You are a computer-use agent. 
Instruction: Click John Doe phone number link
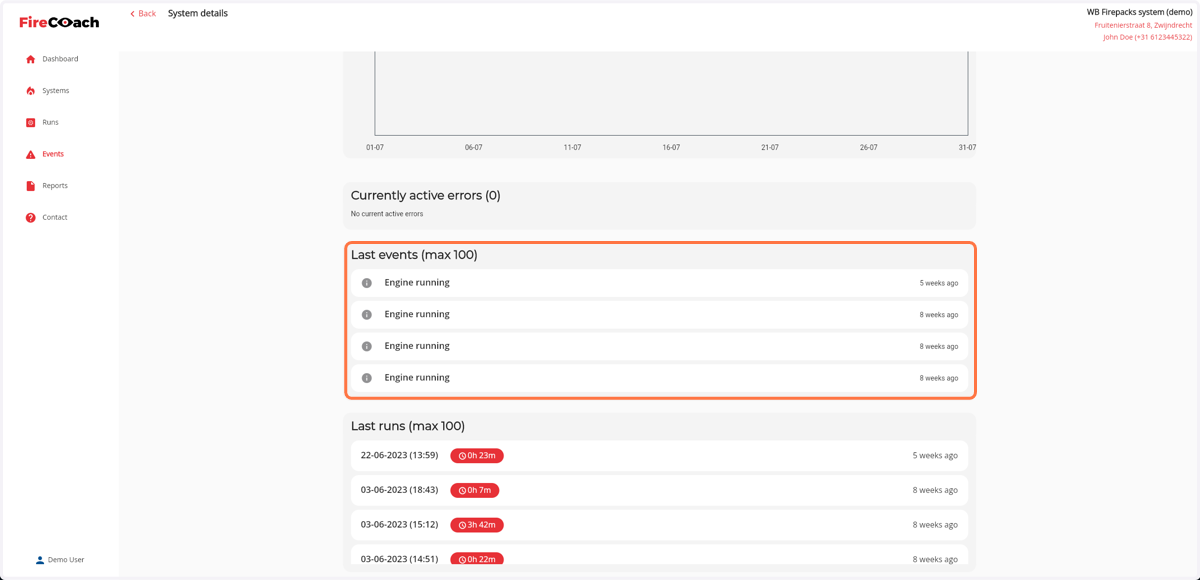(1147, 37)
